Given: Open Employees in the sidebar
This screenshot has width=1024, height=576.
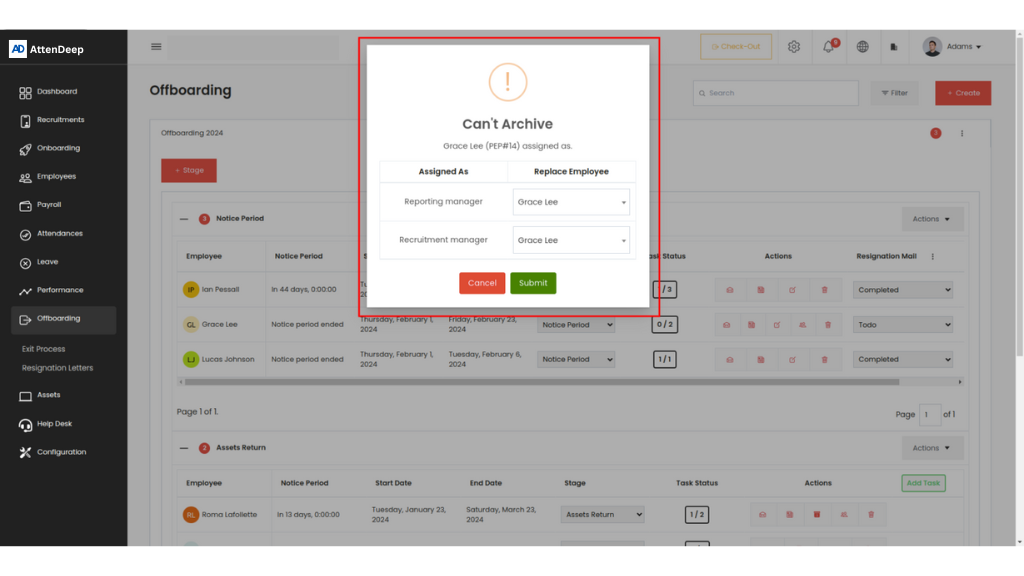Looking at the screenshot, I should pyautogui.click(x=56, y=177).
